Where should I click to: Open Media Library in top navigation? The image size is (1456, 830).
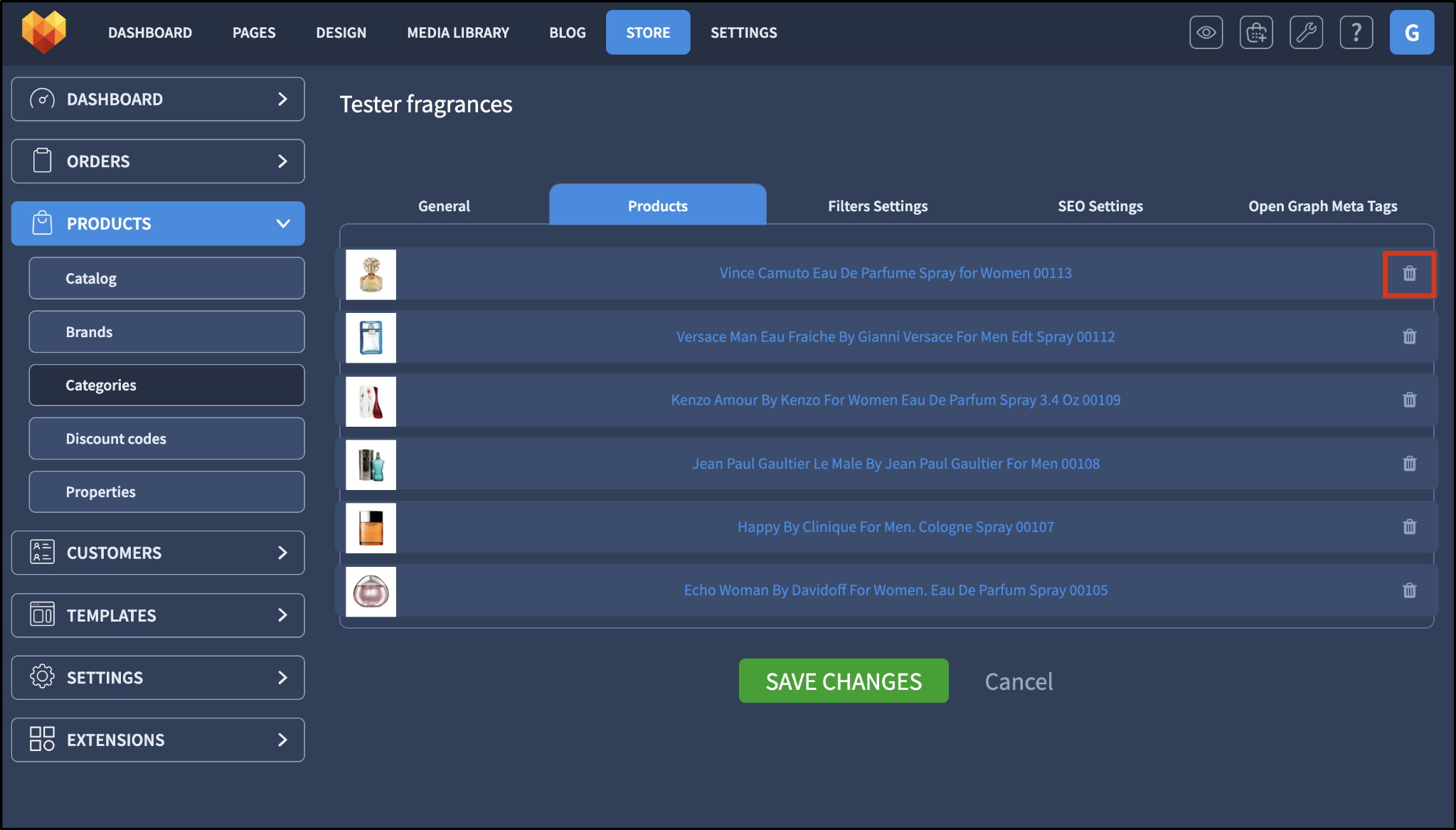tap(458, 33)
